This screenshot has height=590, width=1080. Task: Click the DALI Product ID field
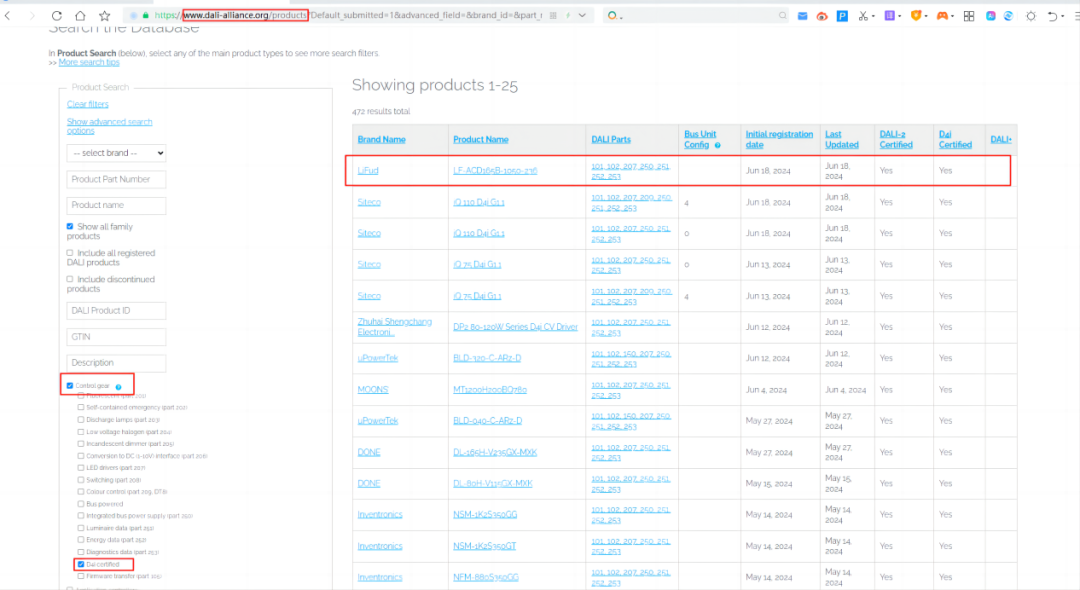[116, 310]
